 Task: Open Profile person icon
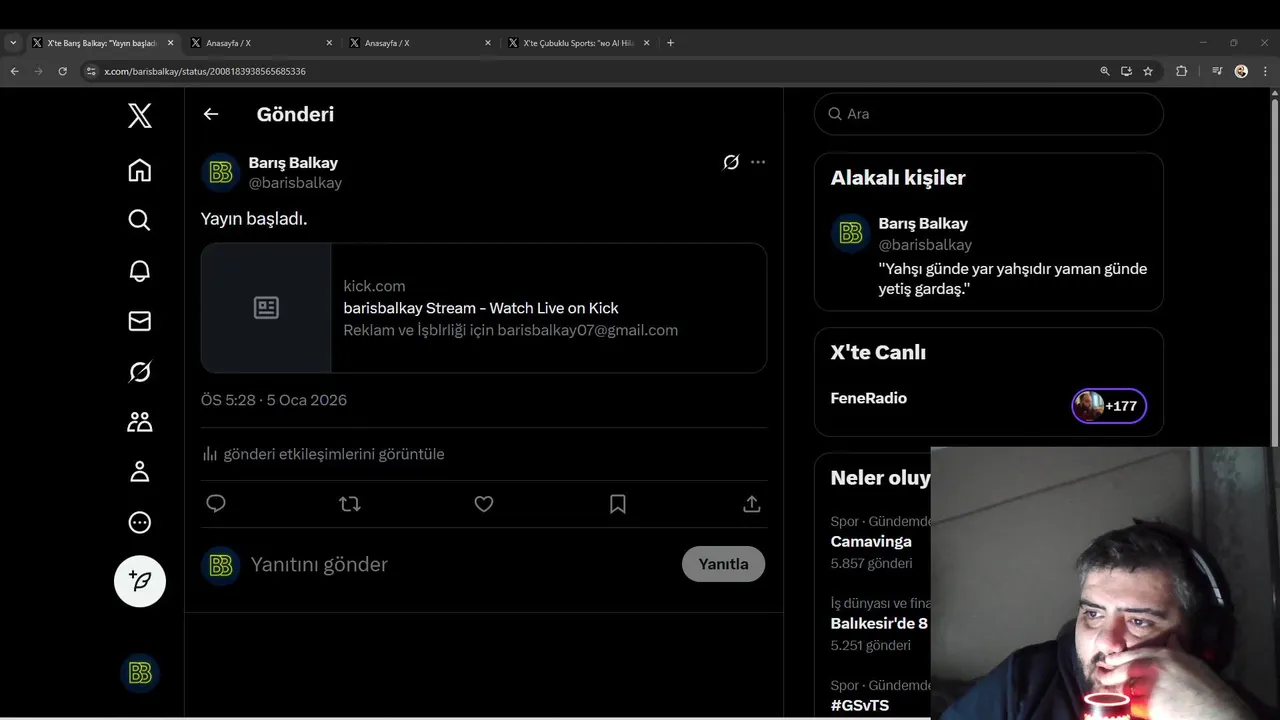tap(140, 472)
